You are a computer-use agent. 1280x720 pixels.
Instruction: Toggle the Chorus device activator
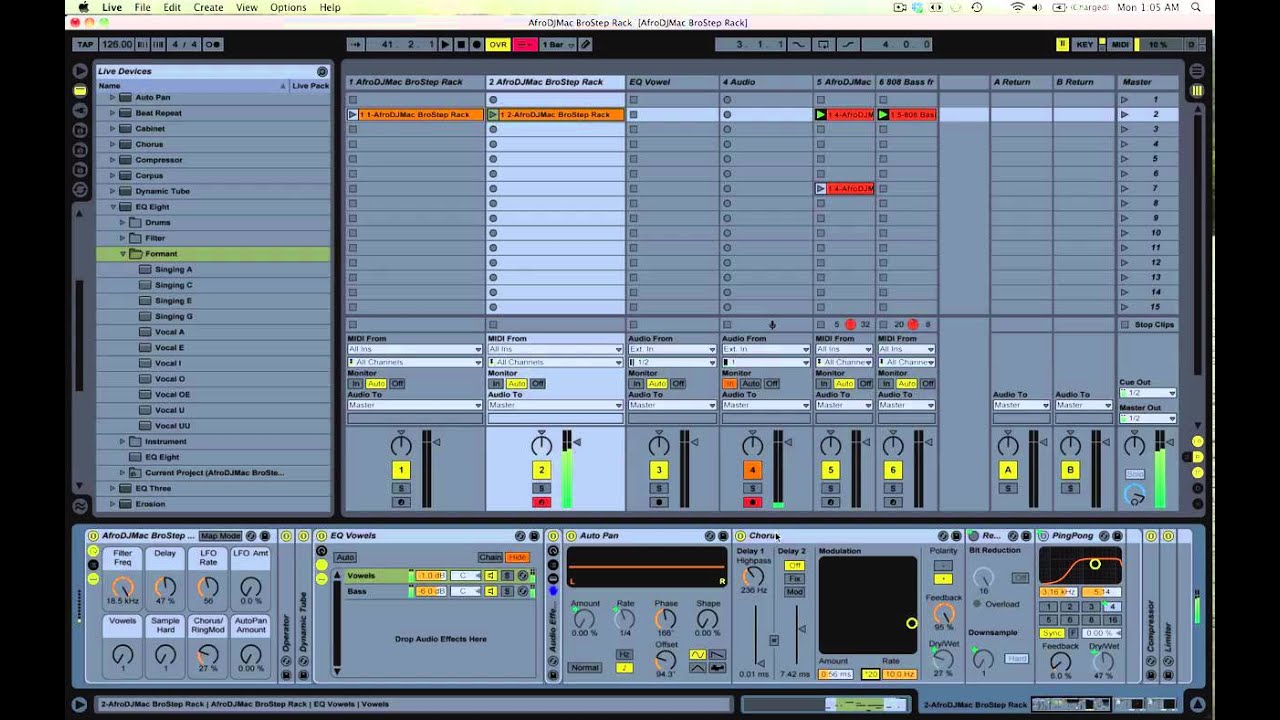click(741, 536)
